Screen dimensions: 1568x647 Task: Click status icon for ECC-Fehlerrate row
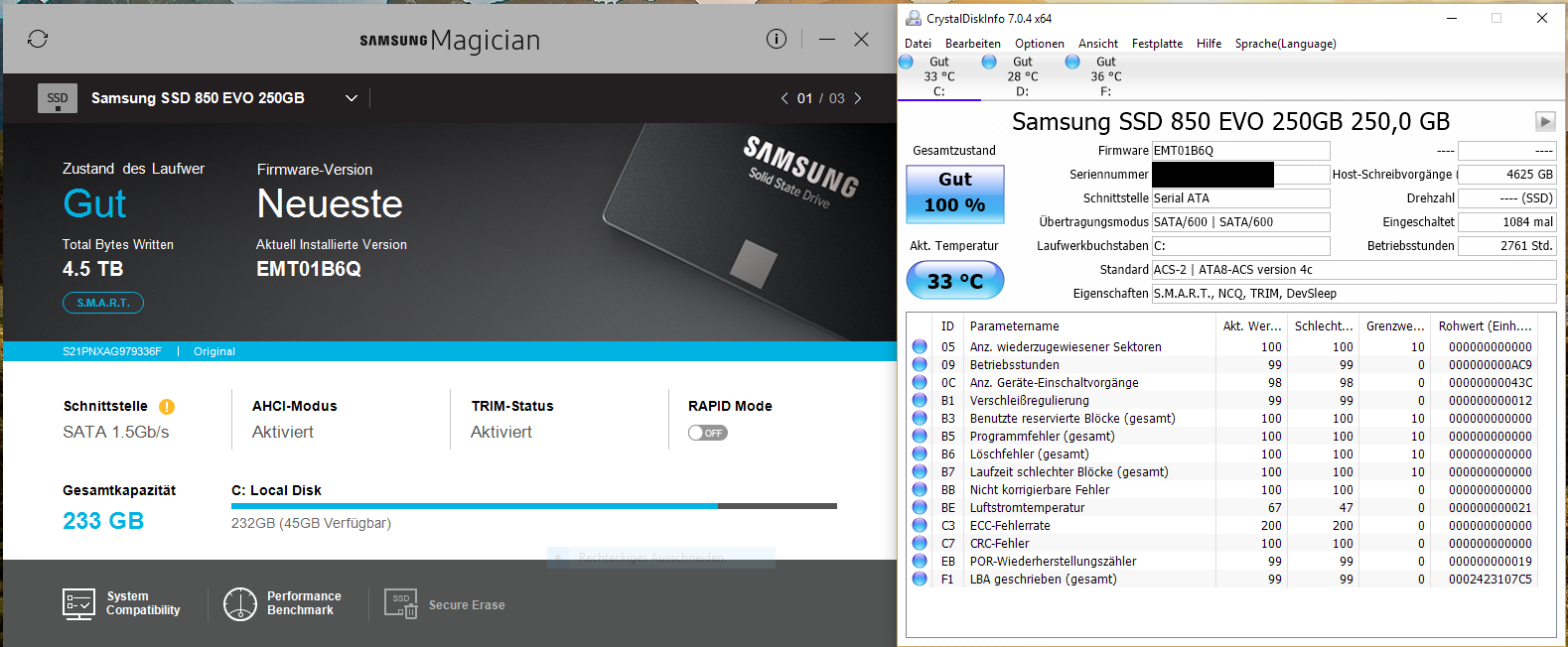pyautogui.click(x=920, y=526)
